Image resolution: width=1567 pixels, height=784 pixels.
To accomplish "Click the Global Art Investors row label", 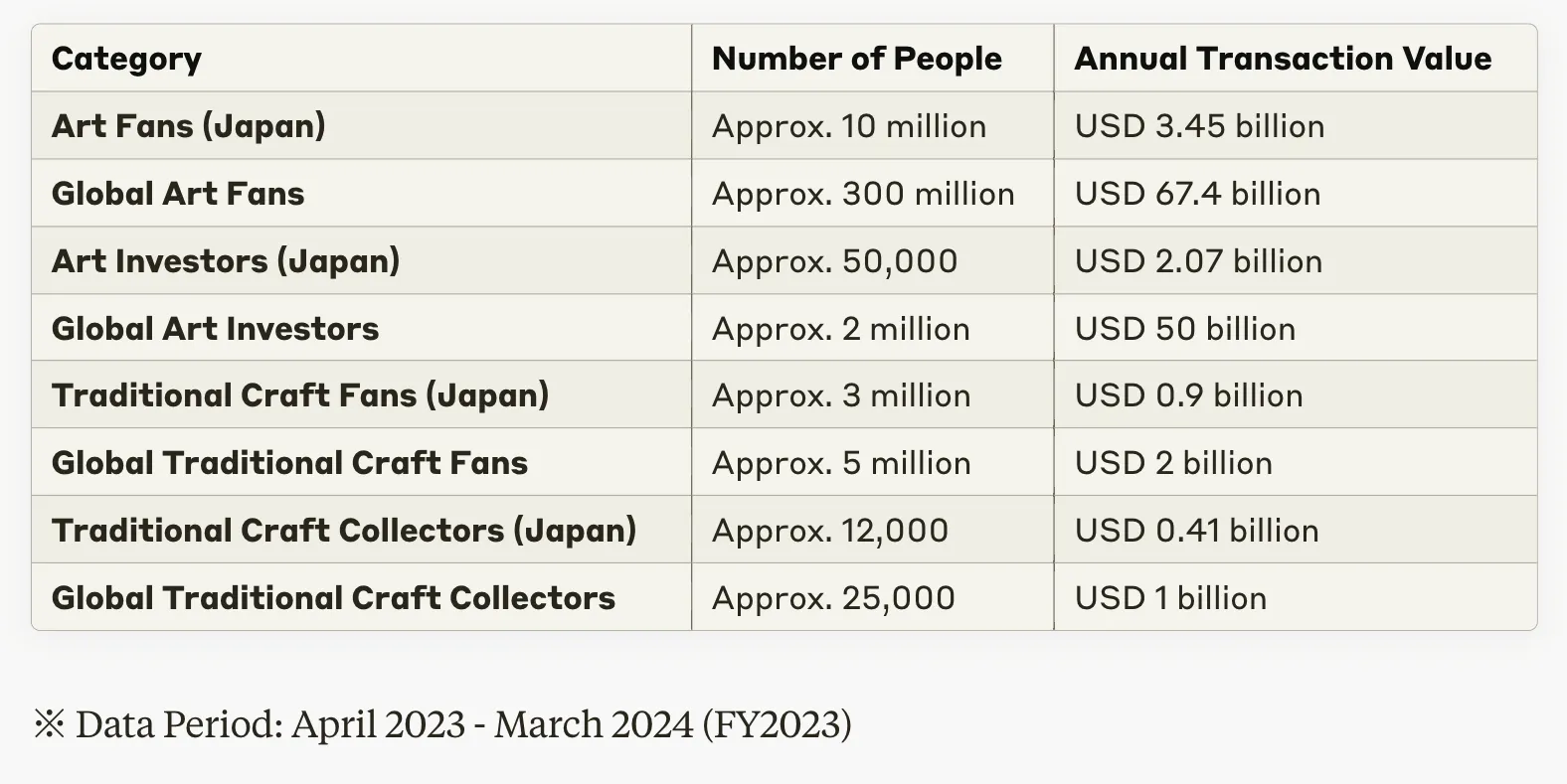I will coord(215,329).
